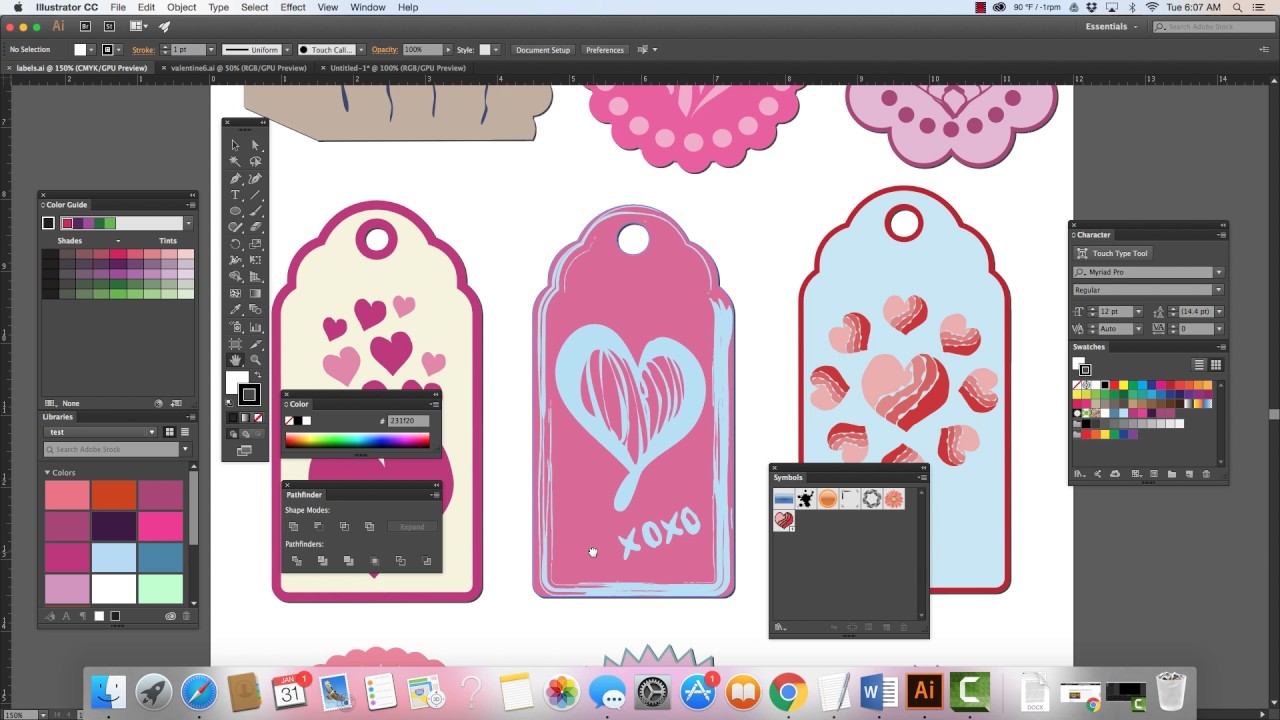
Task: Select the Lasso tool
Action: 255,161
